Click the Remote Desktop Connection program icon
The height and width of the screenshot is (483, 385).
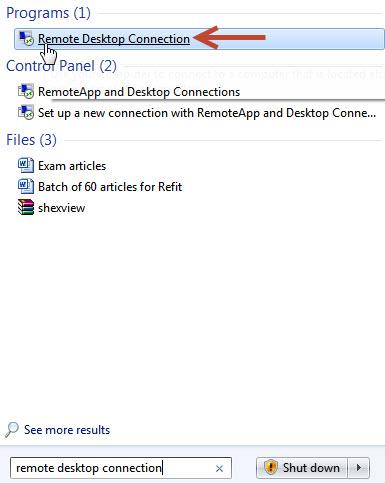coord(26,39)
